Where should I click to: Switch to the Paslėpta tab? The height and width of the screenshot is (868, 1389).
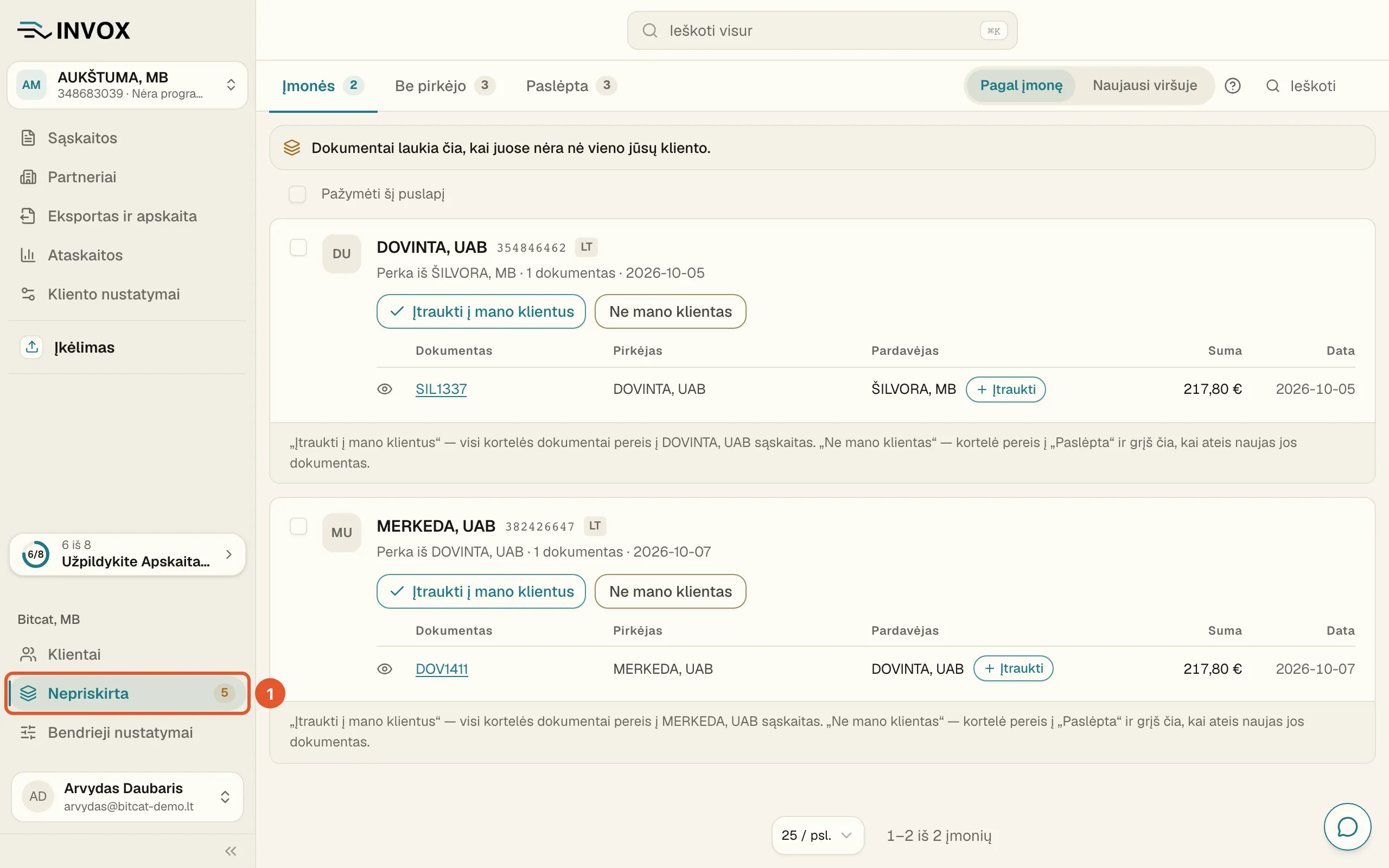tap(571, 86)
